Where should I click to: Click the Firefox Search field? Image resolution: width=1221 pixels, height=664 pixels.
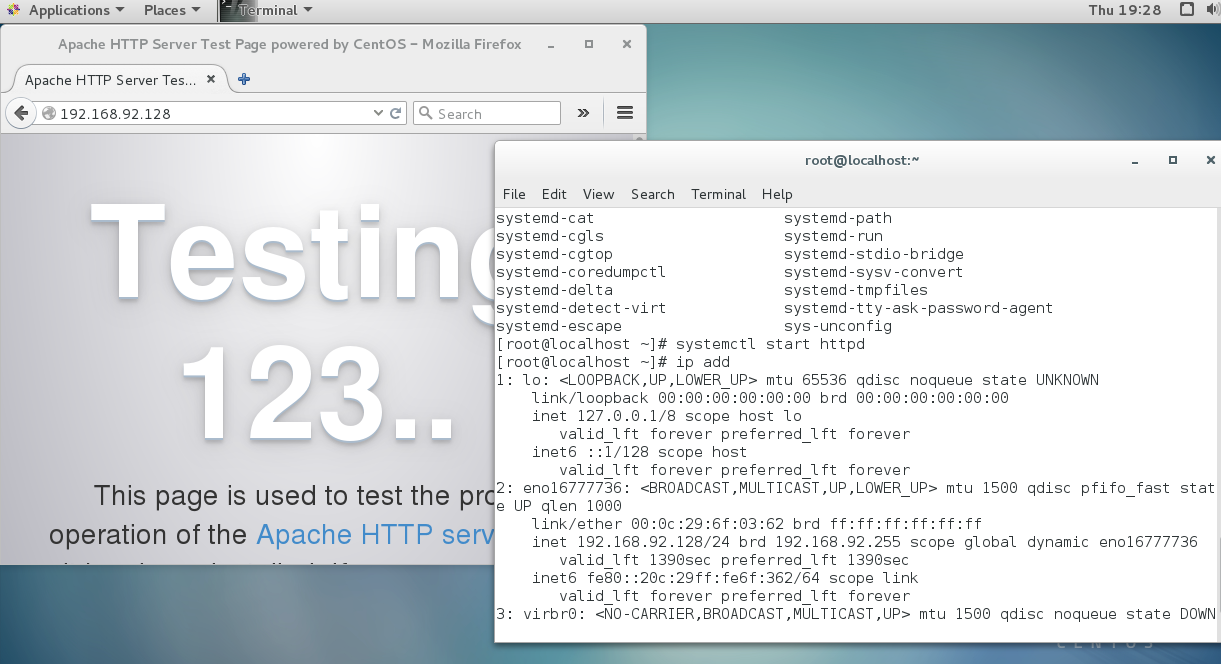tap(487, 114)
